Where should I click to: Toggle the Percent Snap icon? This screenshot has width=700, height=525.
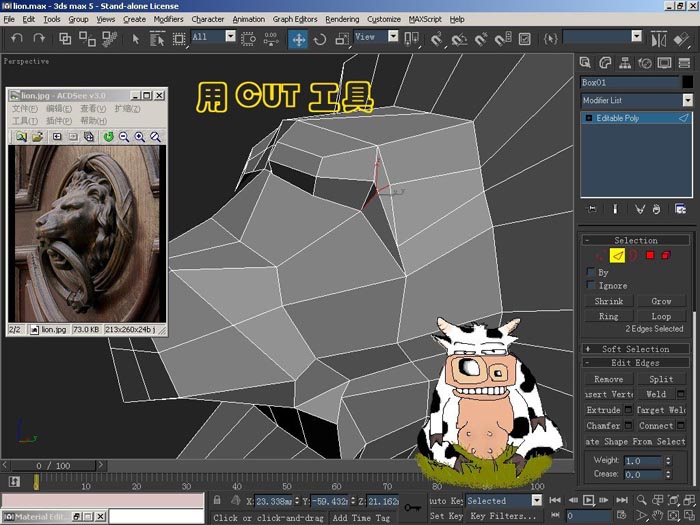coord(481,39)
